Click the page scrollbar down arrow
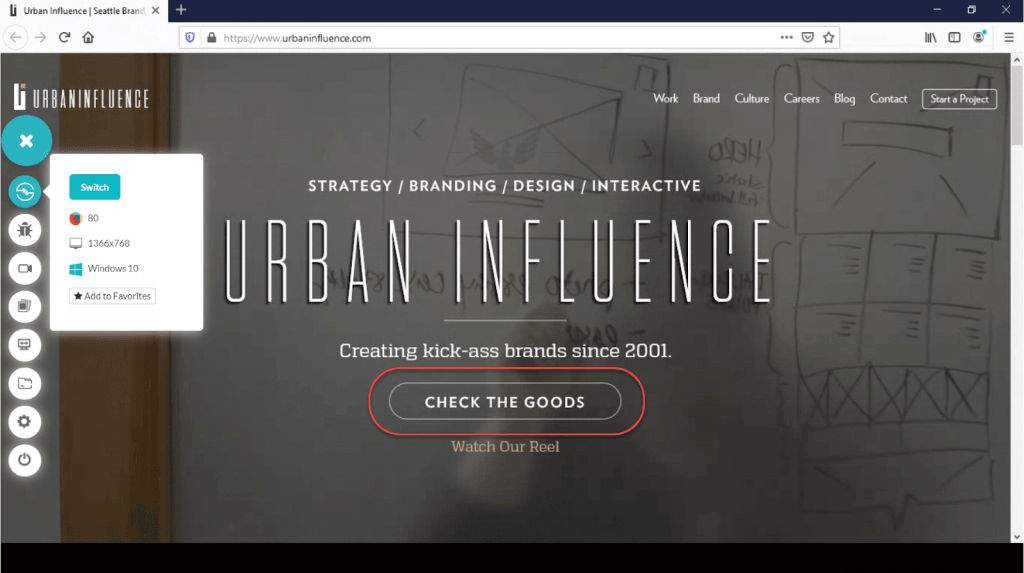Viewport: 1024px width, 573px height. coord(1017,537)
